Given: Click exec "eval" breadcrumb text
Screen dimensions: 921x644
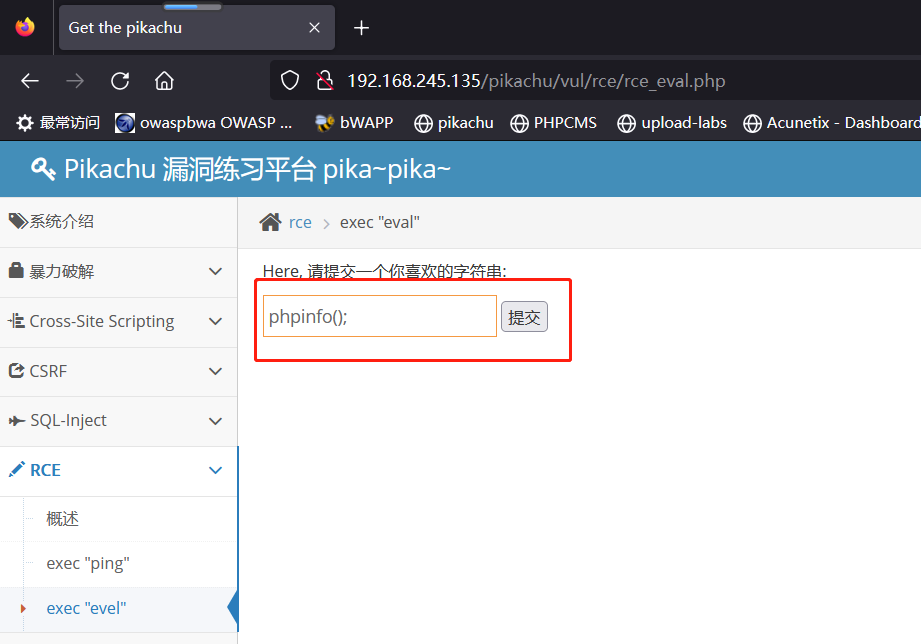Looking at the screenshot, I should (x=379, y=223).
